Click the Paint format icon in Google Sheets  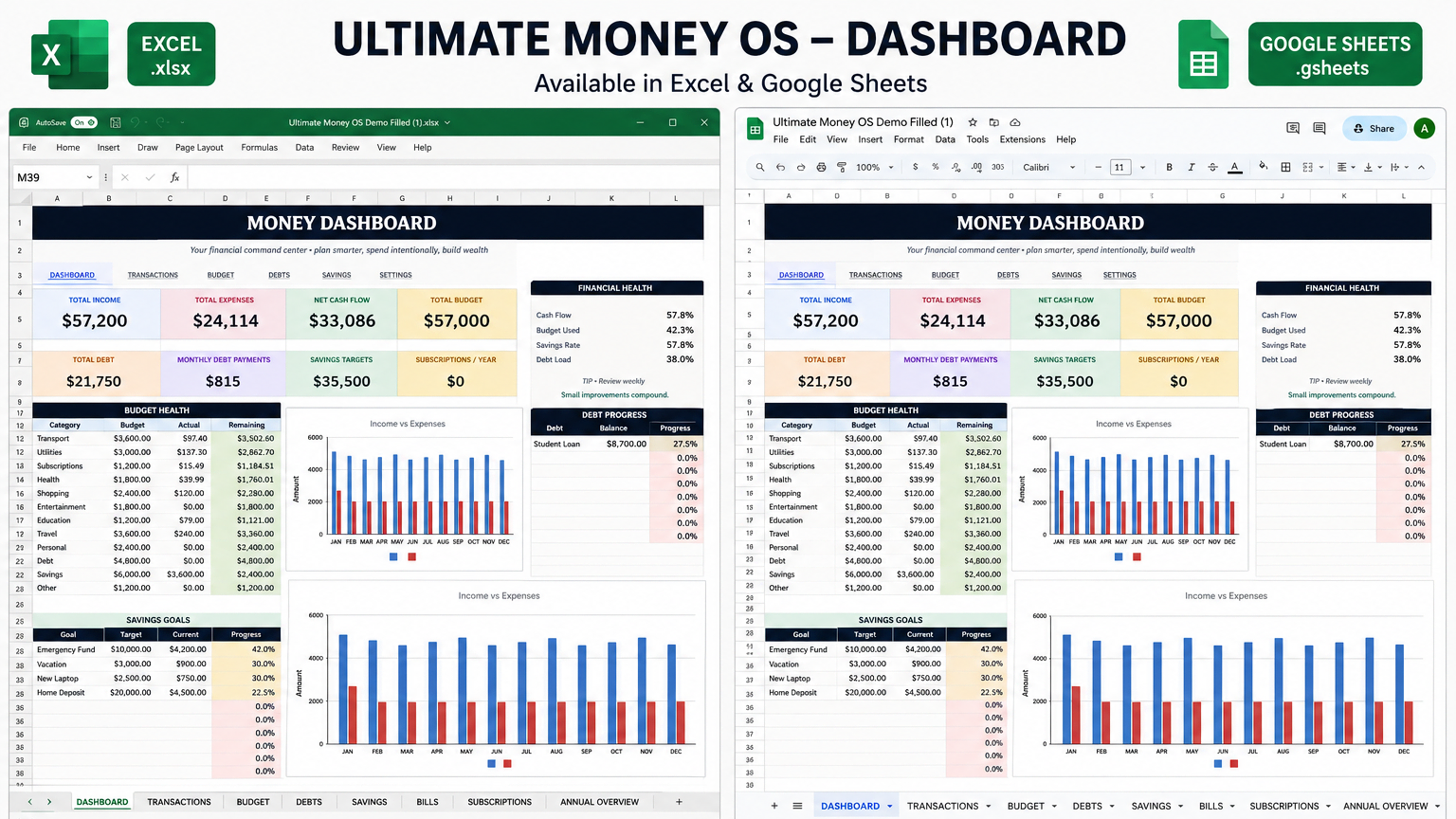[x=841, y=167]
